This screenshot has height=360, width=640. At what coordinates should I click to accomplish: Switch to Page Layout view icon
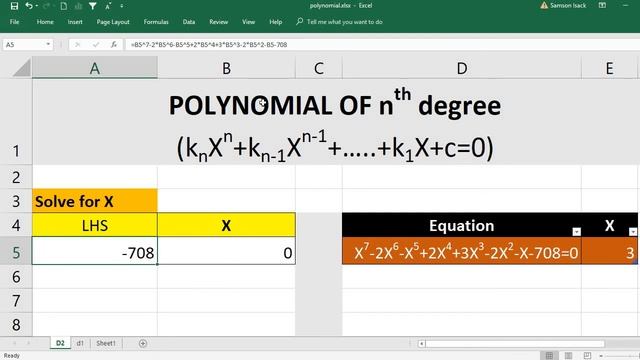pos(568,356)
